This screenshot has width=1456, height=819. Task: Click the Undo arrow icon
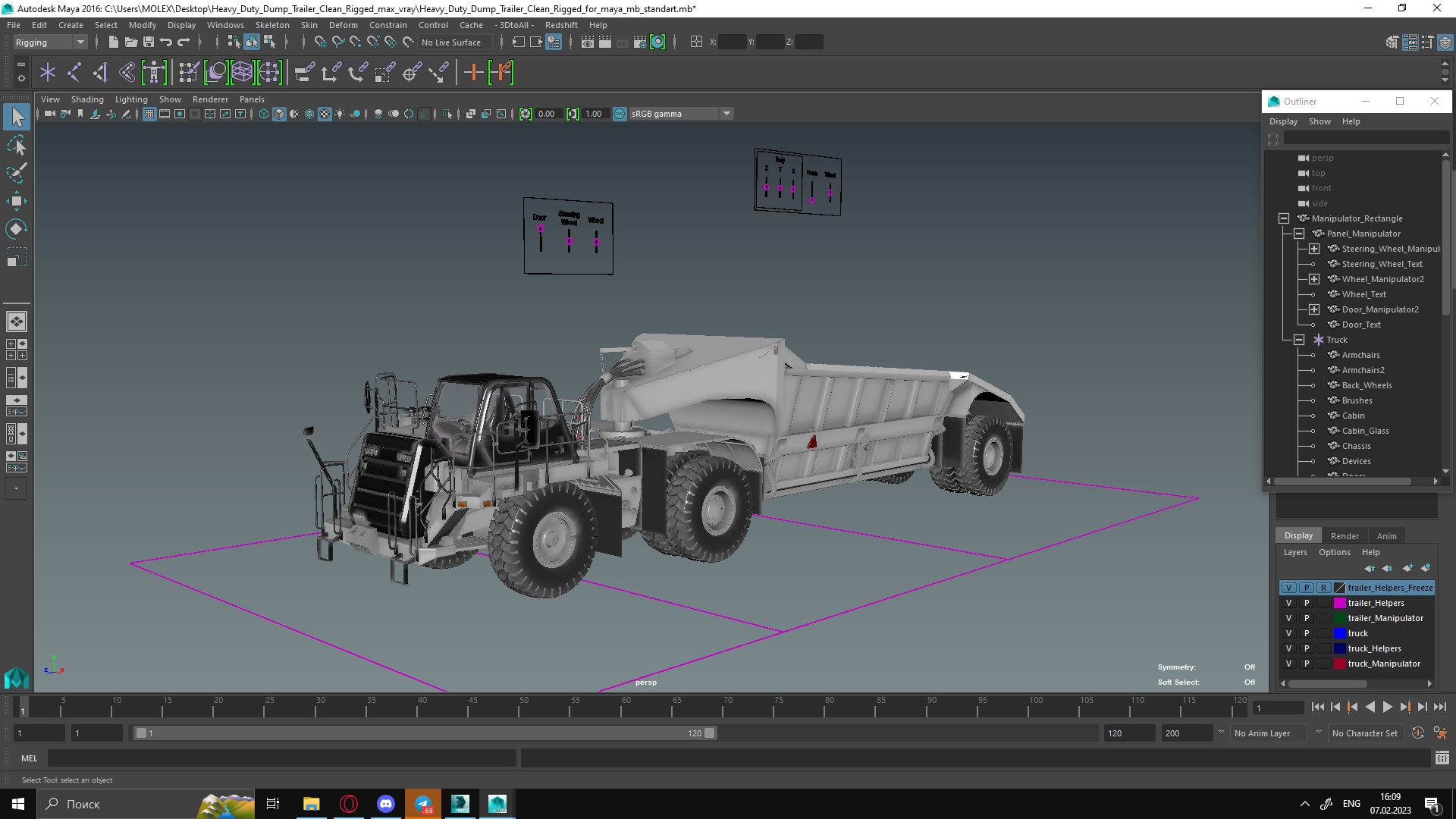click(165, 42)
